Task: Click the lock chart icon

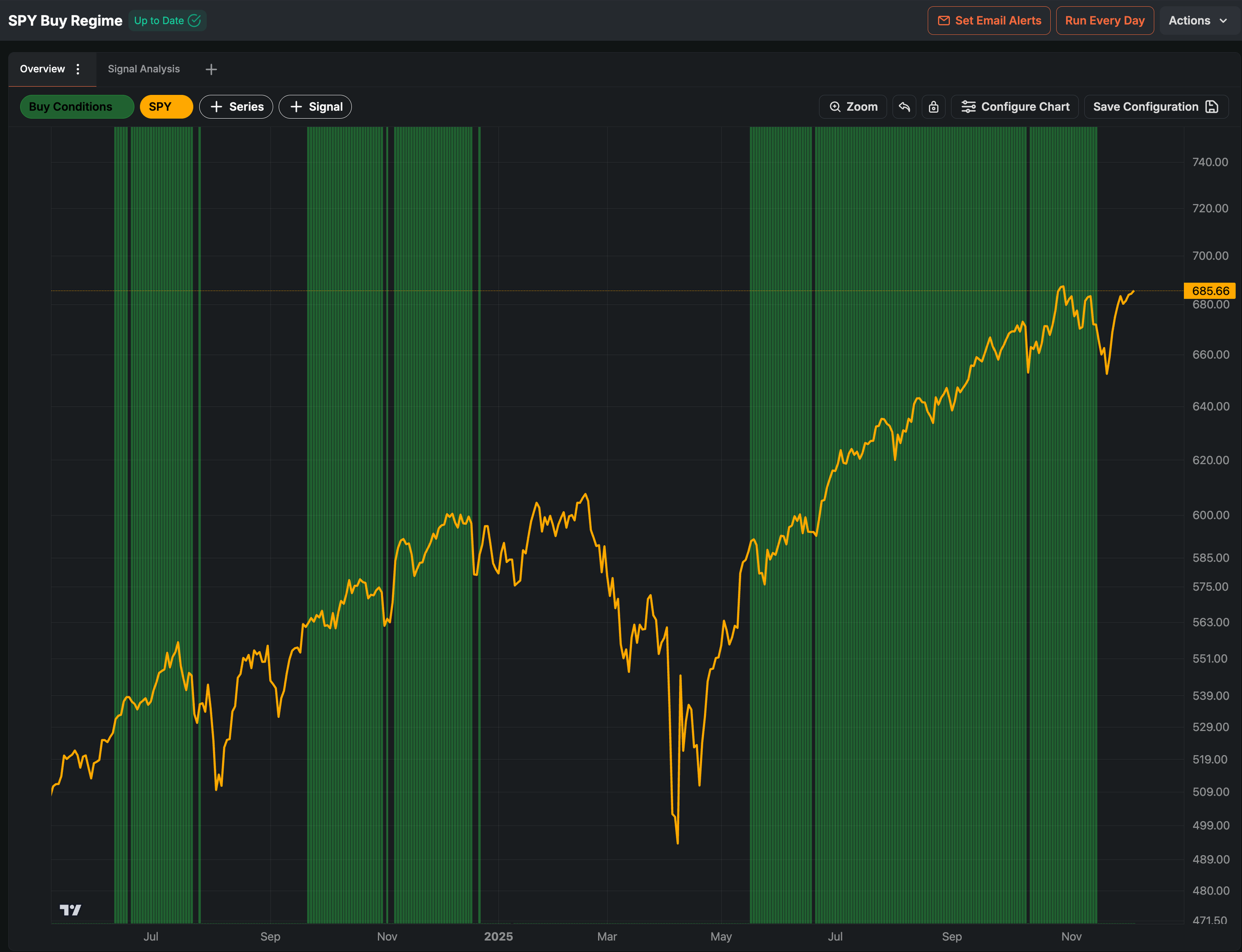Action: (933, 106)
